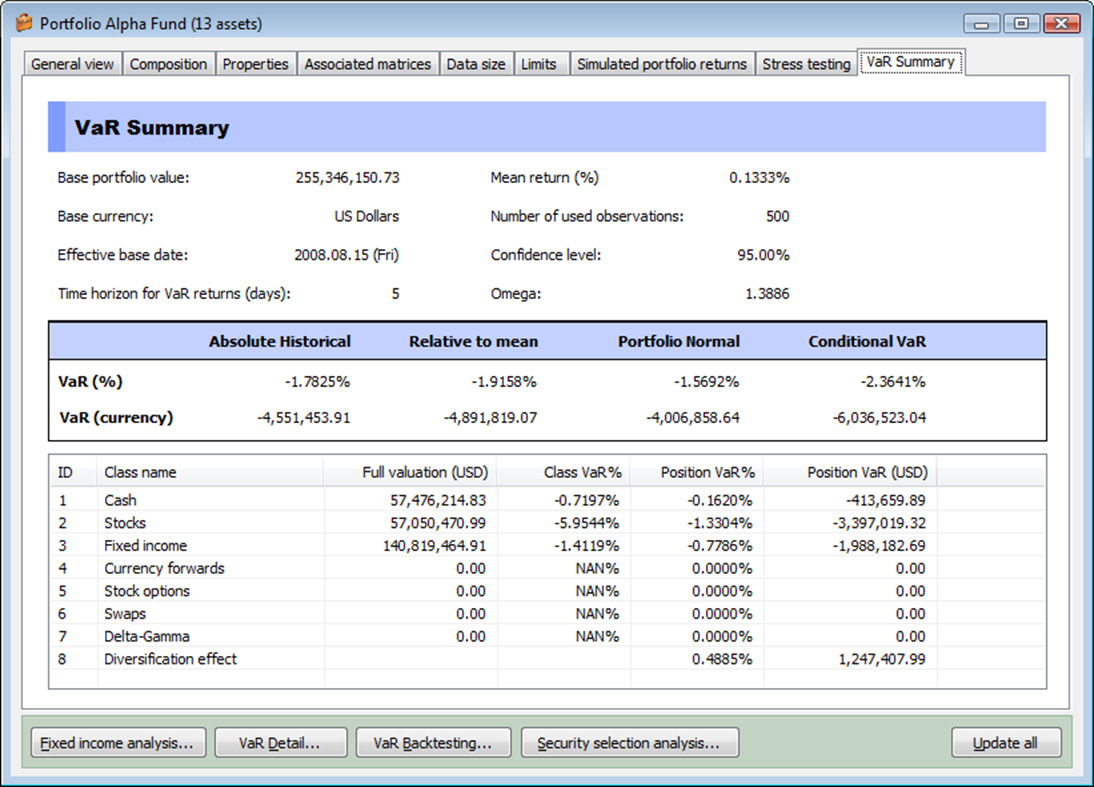Click the Position VaR% column header

pyautogui.click(x=697, y=472)
